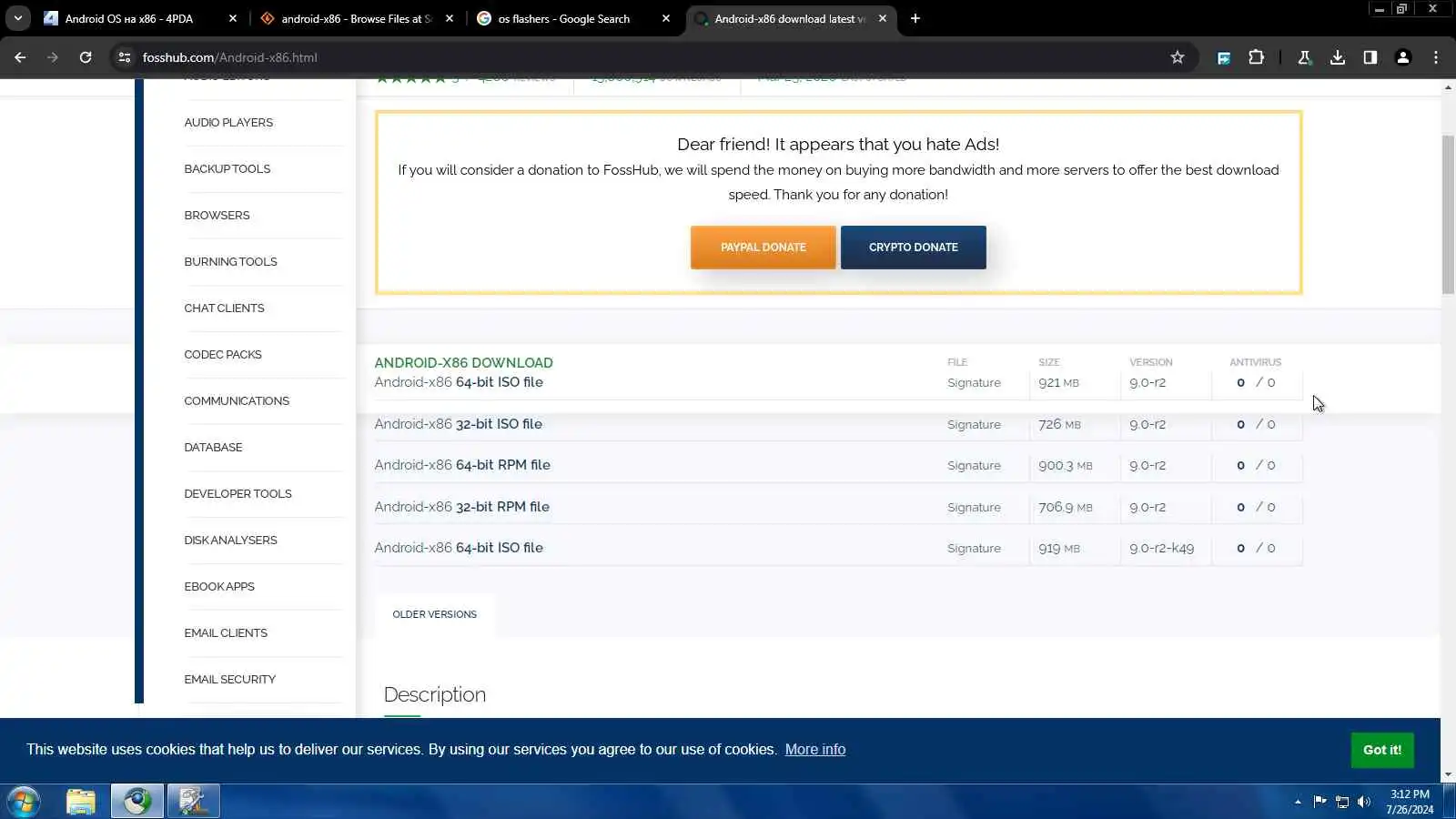View antivirus result for 32-bit ISO file
This screenshot has height=819, width=1456.
point(1256,424)
